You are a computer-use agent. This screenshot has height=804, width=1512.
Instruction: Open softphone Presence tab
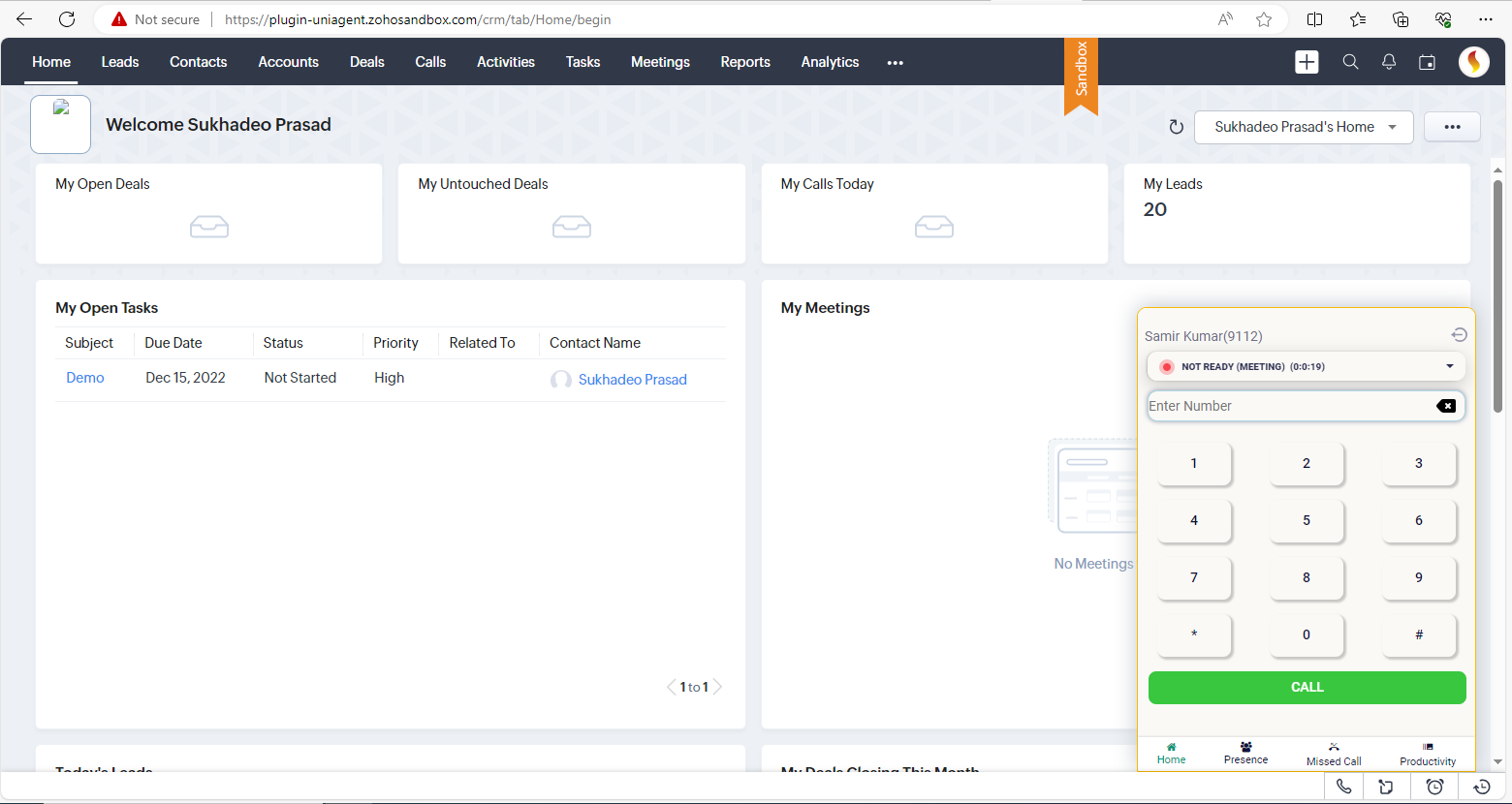1245,754
